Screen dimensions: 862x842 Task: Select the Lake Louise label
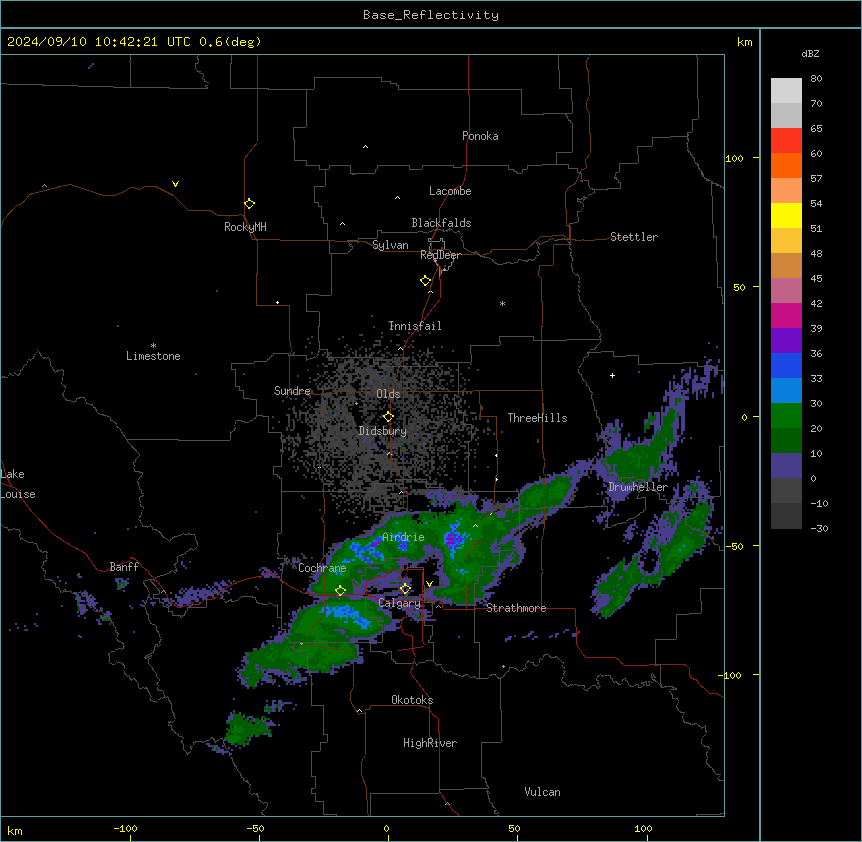click(18, 484)
